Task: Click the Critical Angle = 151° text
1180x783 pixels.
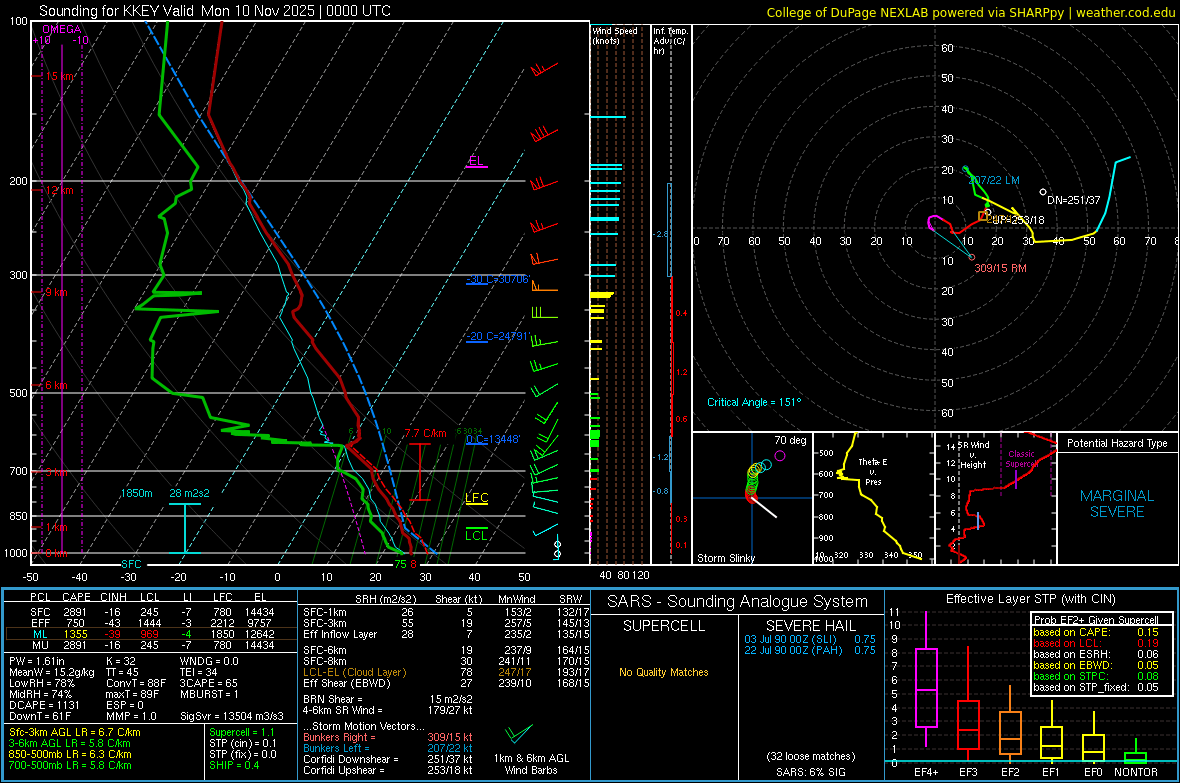Action: 754,402
